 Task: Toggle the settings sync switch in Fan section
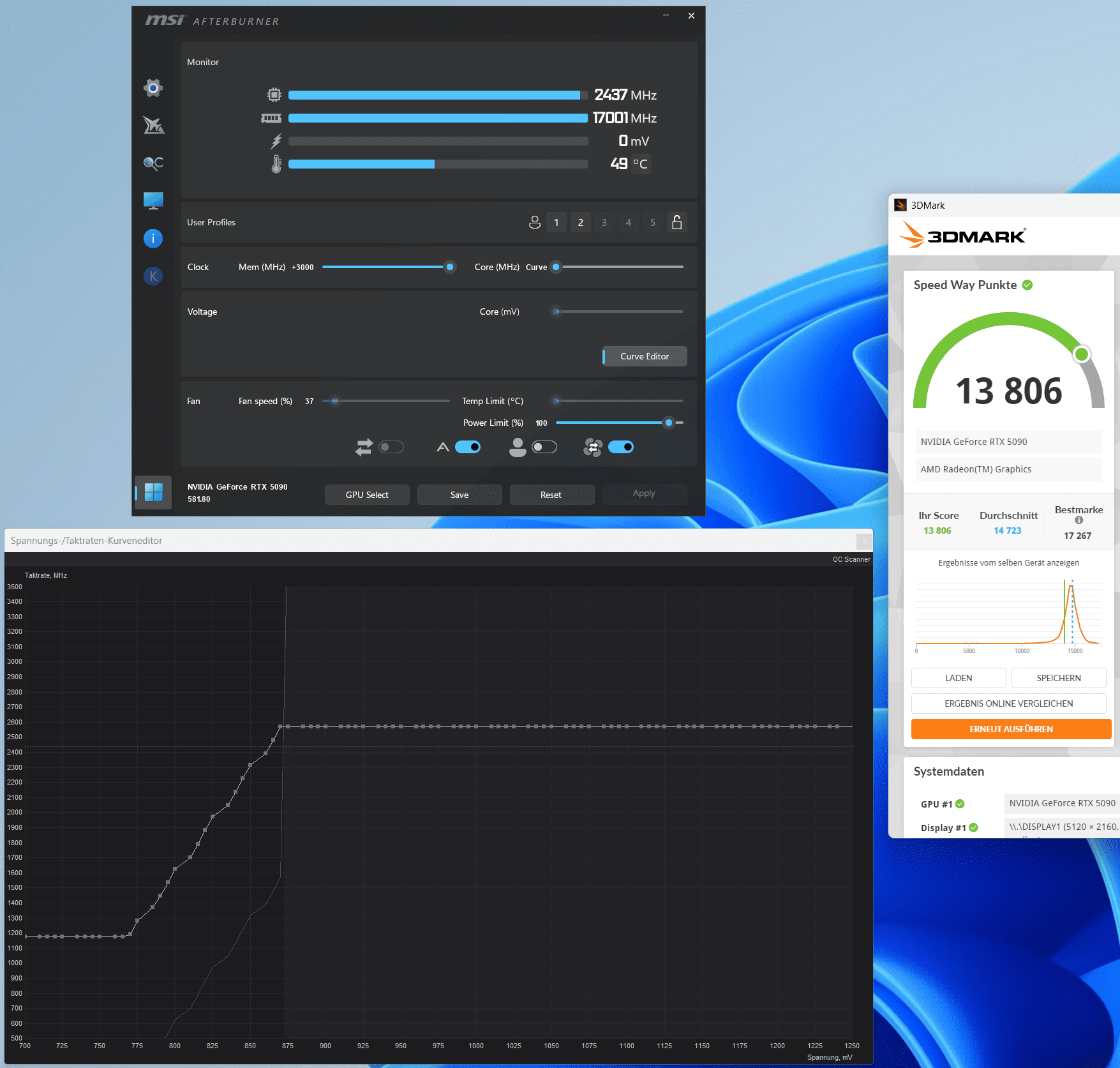point(391,447)
